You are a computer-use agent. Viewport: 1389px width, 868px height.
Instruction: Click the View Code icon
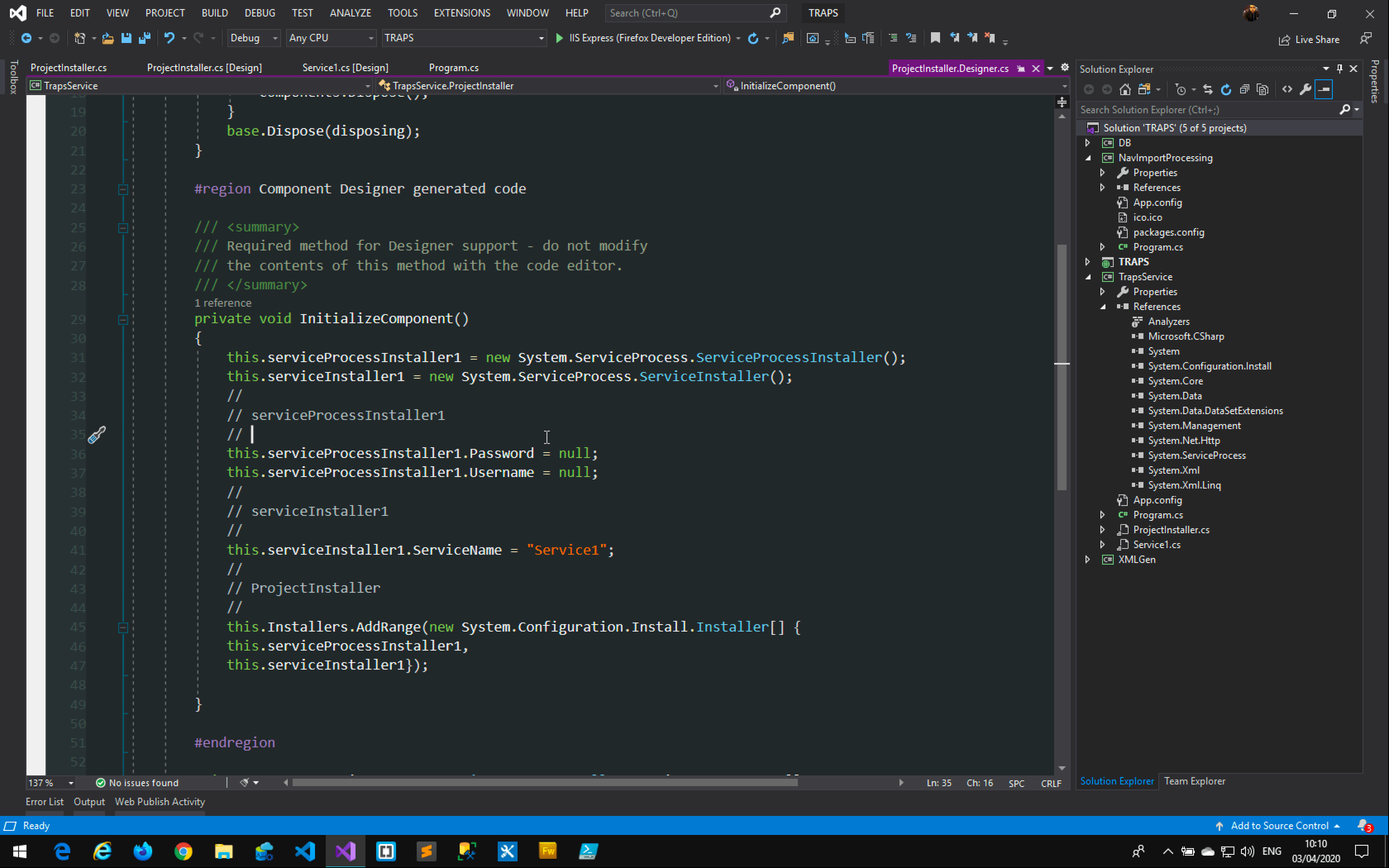(1287, 89)
